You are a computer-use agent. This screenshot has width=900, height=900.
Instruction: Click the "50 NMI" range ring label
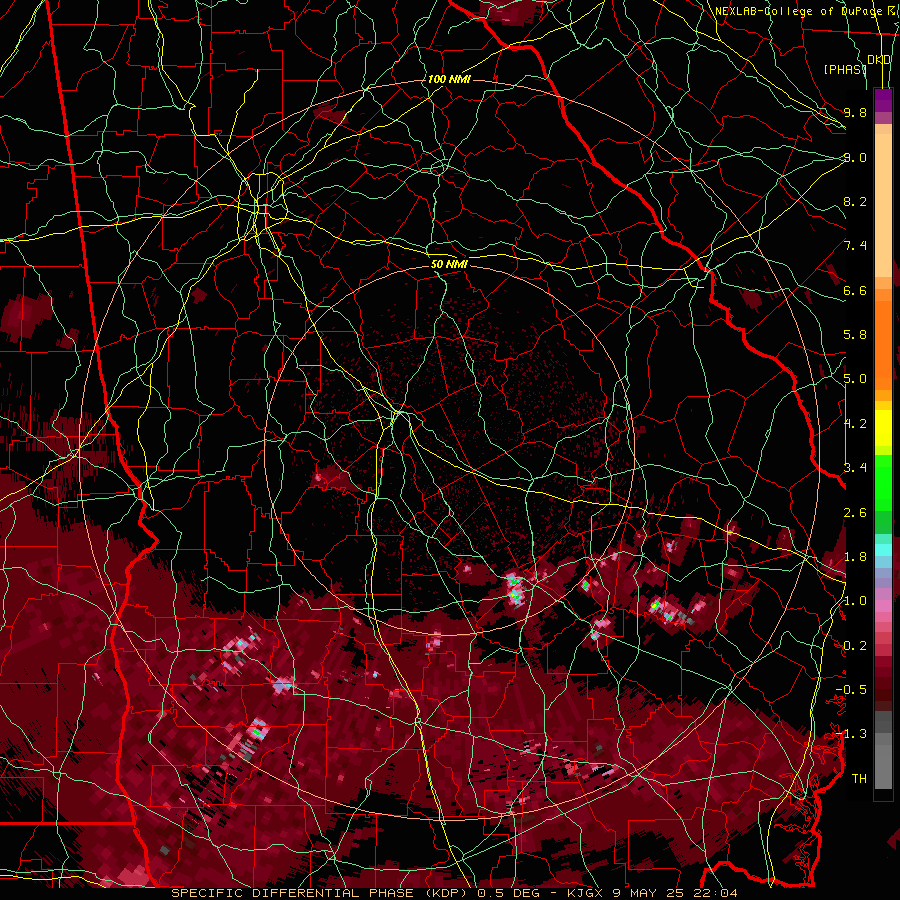pyautogui.click(x=449, y=264)
